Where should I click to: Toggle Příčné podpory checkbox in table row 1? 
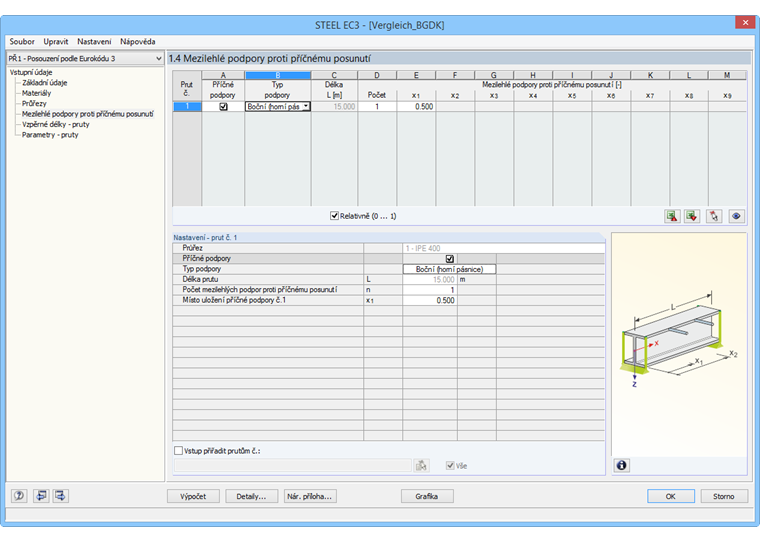[223, 106]
